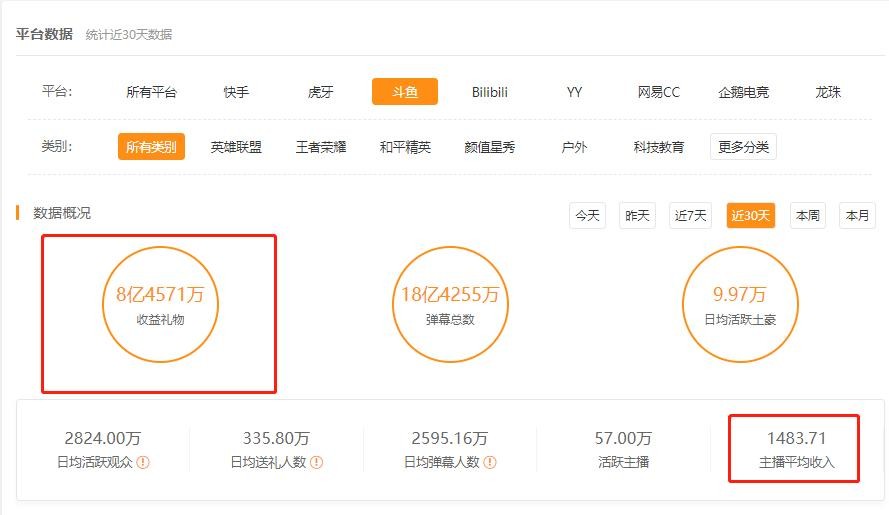Click info icon beside 日均弹幕人数
This screenshot has width=889, height=515.
click(x=490, y=463)
